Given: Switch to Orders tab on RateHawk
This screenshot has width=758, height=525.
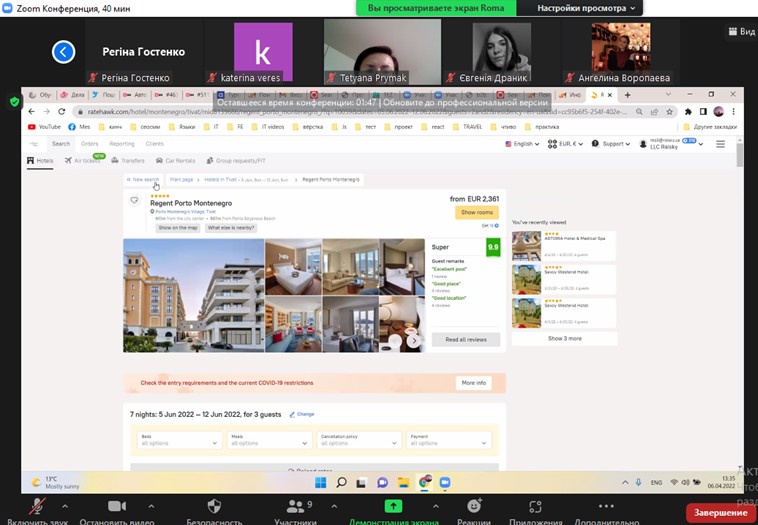Looking at the screenshot, I should click(89, 144).
